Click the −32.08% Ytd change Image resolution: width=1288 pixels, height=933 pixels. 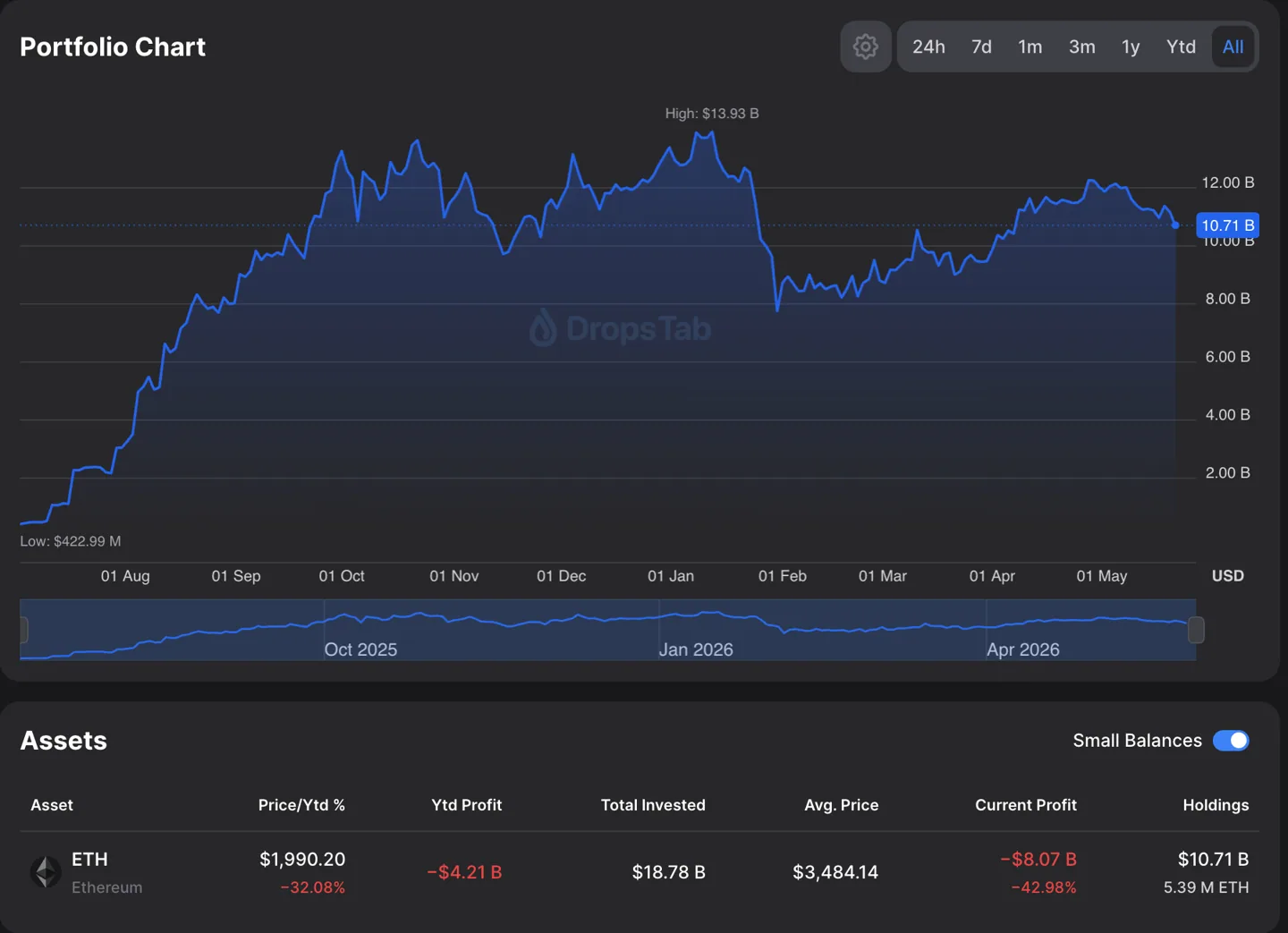(312, 887)
